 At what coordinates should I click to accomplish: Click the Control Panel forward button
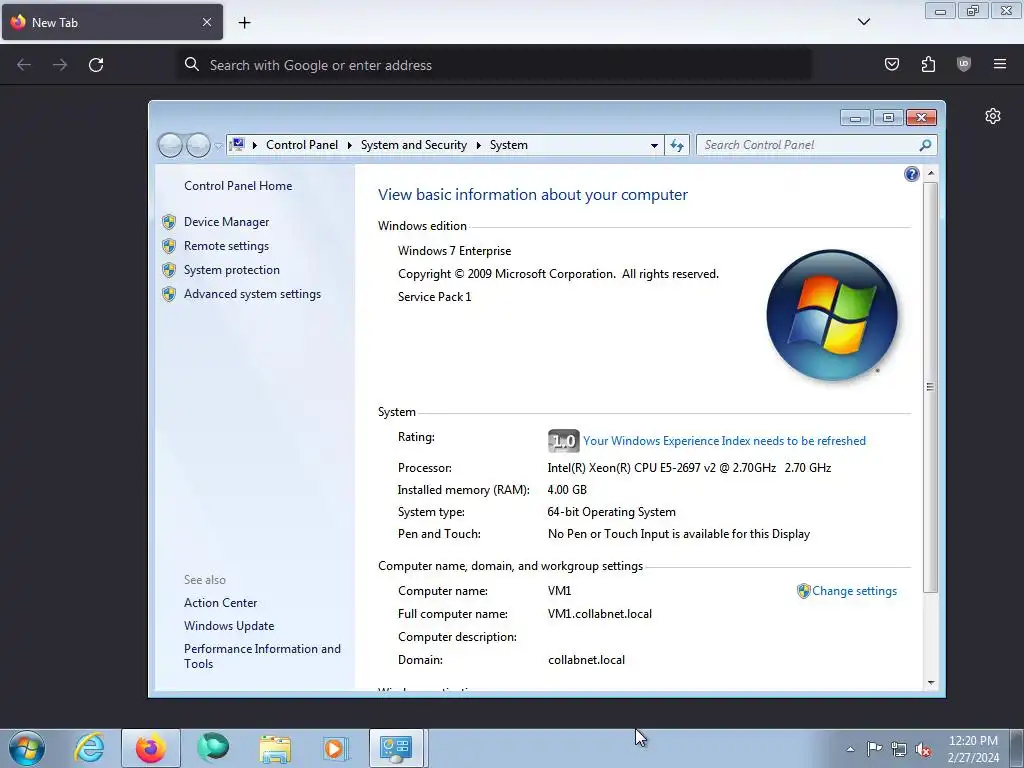pyautogui.click(x=199, y=145)
